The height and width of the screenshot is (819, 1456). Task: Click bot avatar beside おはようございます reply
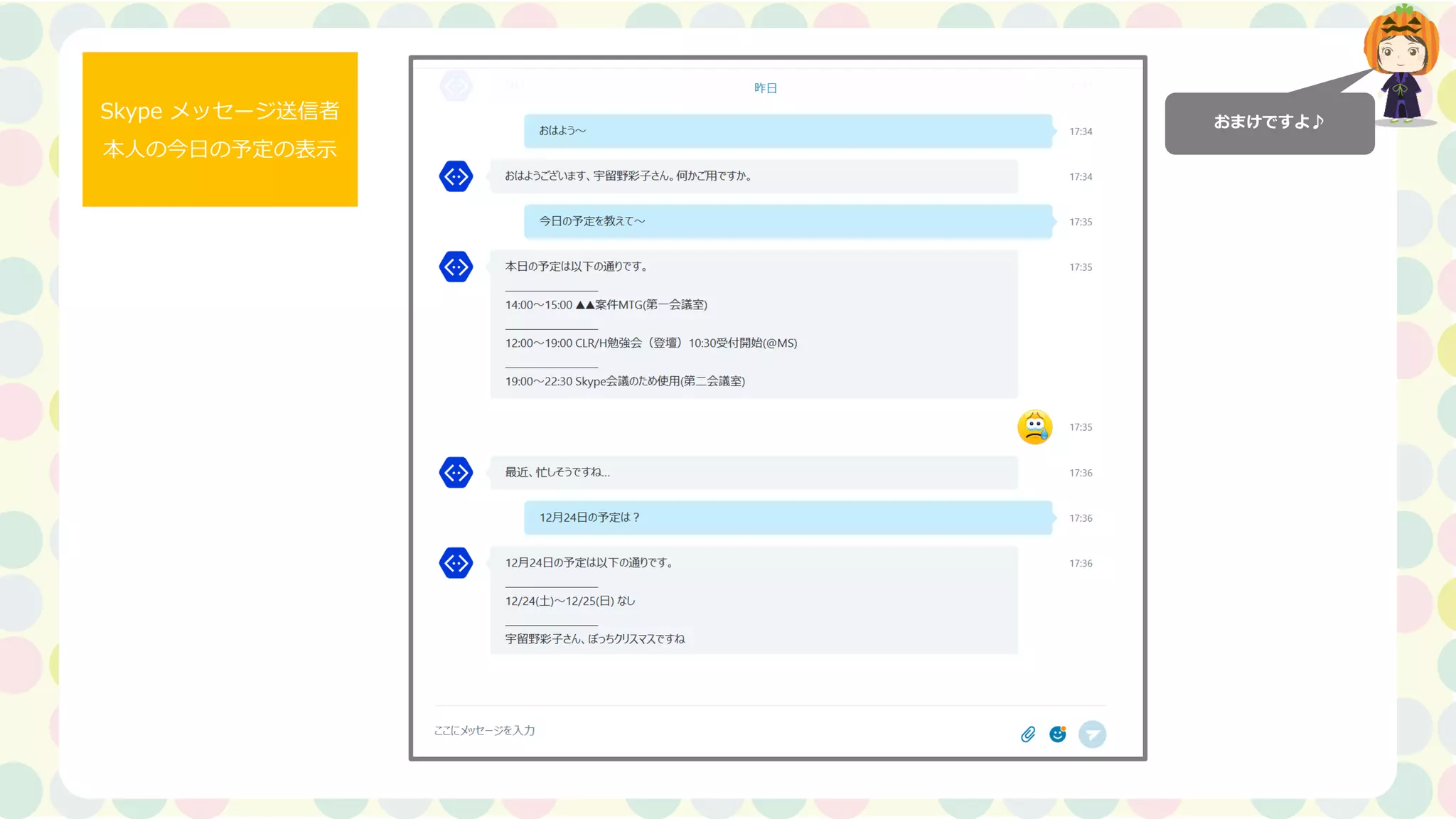pyautogui.click(x=456, y=176)
